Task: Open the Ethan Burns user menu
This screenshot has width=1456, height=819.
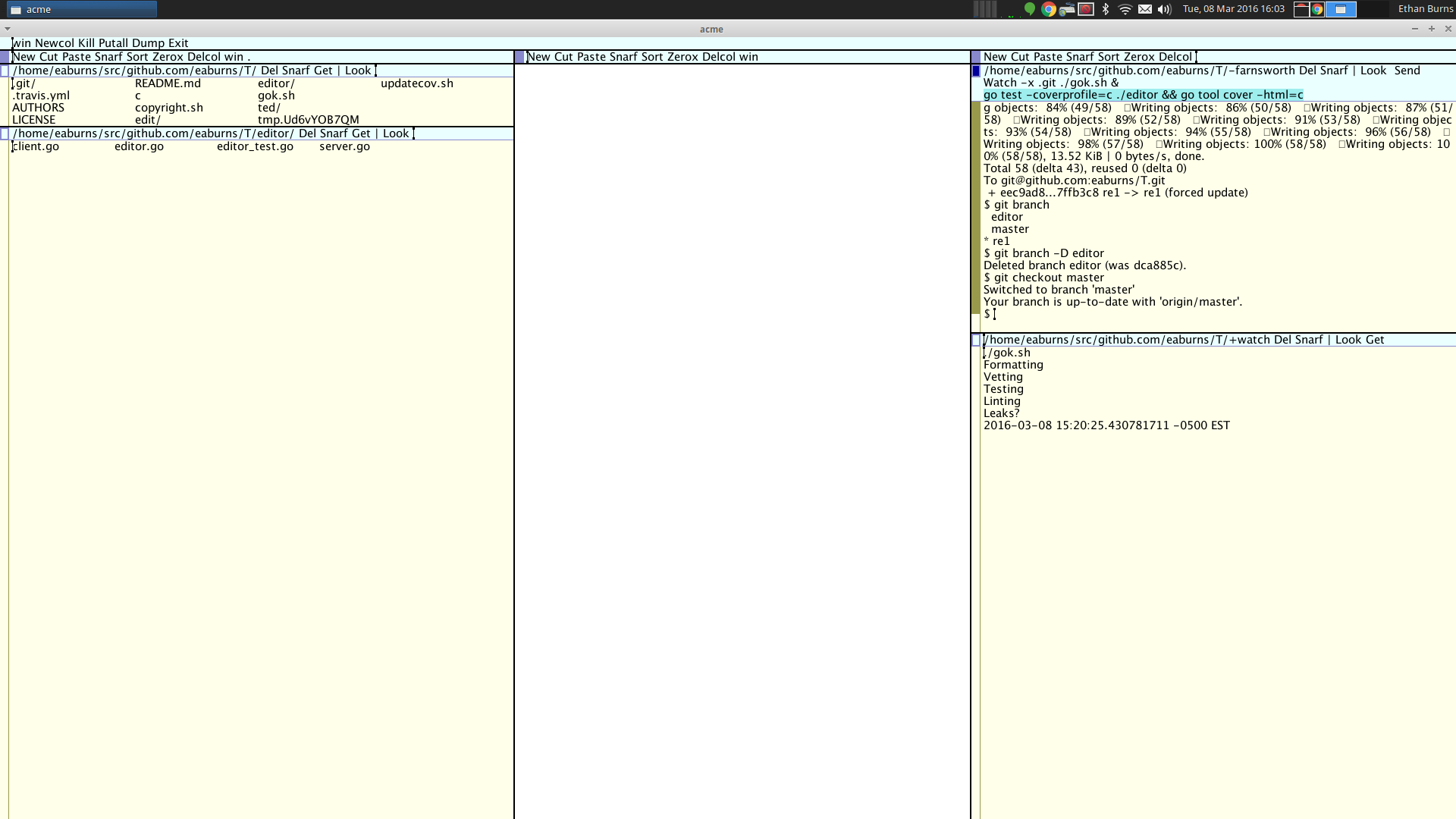Action: click(x=1425, y=9)
